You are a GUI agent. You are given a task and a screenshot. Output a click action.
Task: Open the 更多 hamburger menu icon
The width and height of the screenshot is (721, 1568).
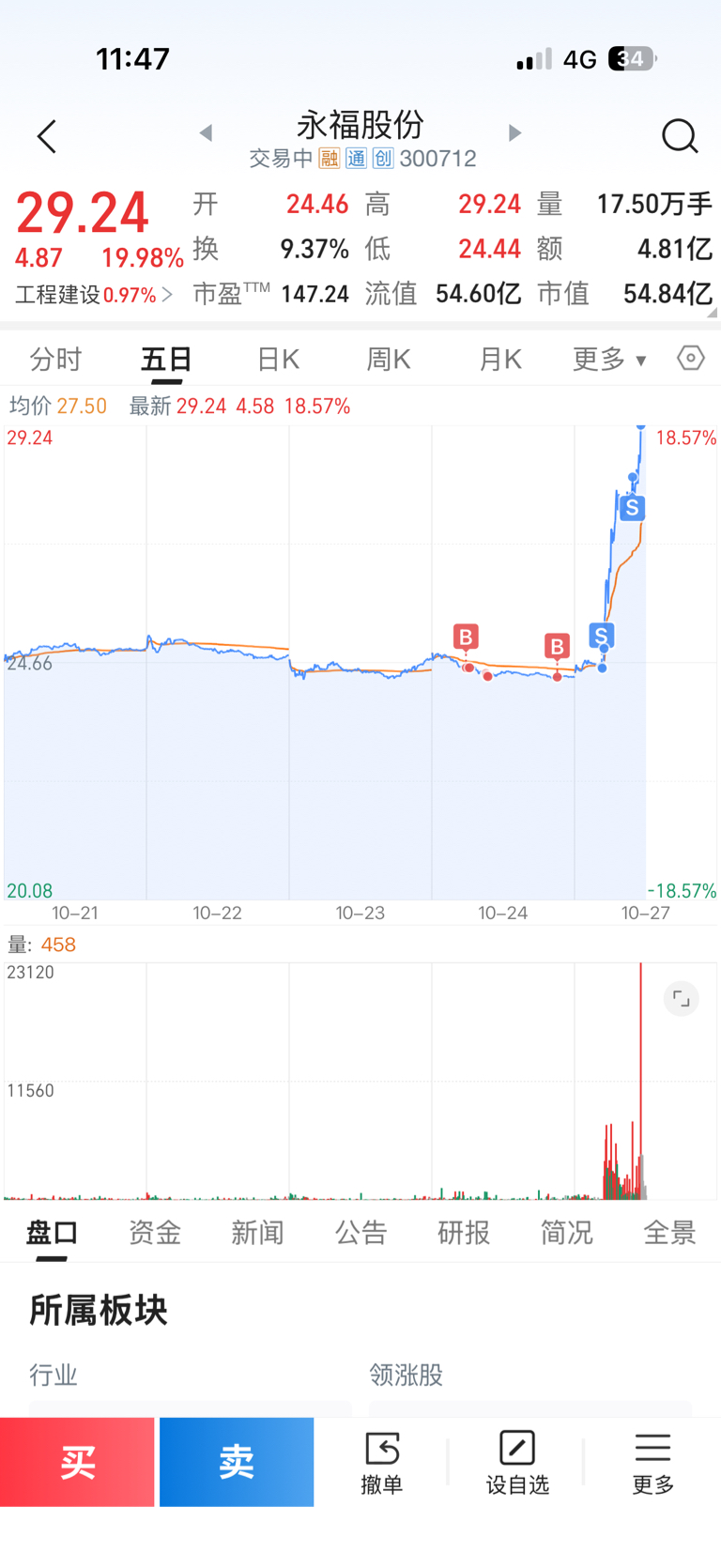coord(652,1461)
